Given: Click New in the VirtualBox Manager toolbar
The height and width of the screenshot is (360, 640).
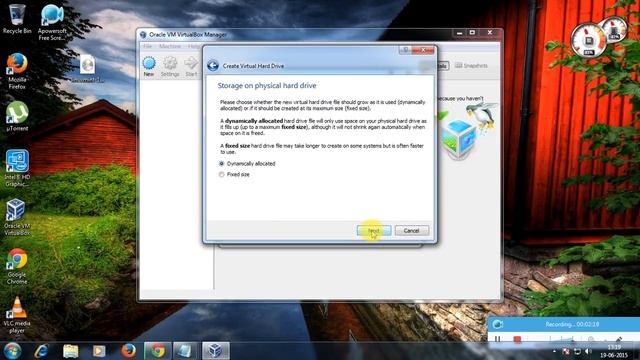Looking at the screenshot, I should point(149,67).
